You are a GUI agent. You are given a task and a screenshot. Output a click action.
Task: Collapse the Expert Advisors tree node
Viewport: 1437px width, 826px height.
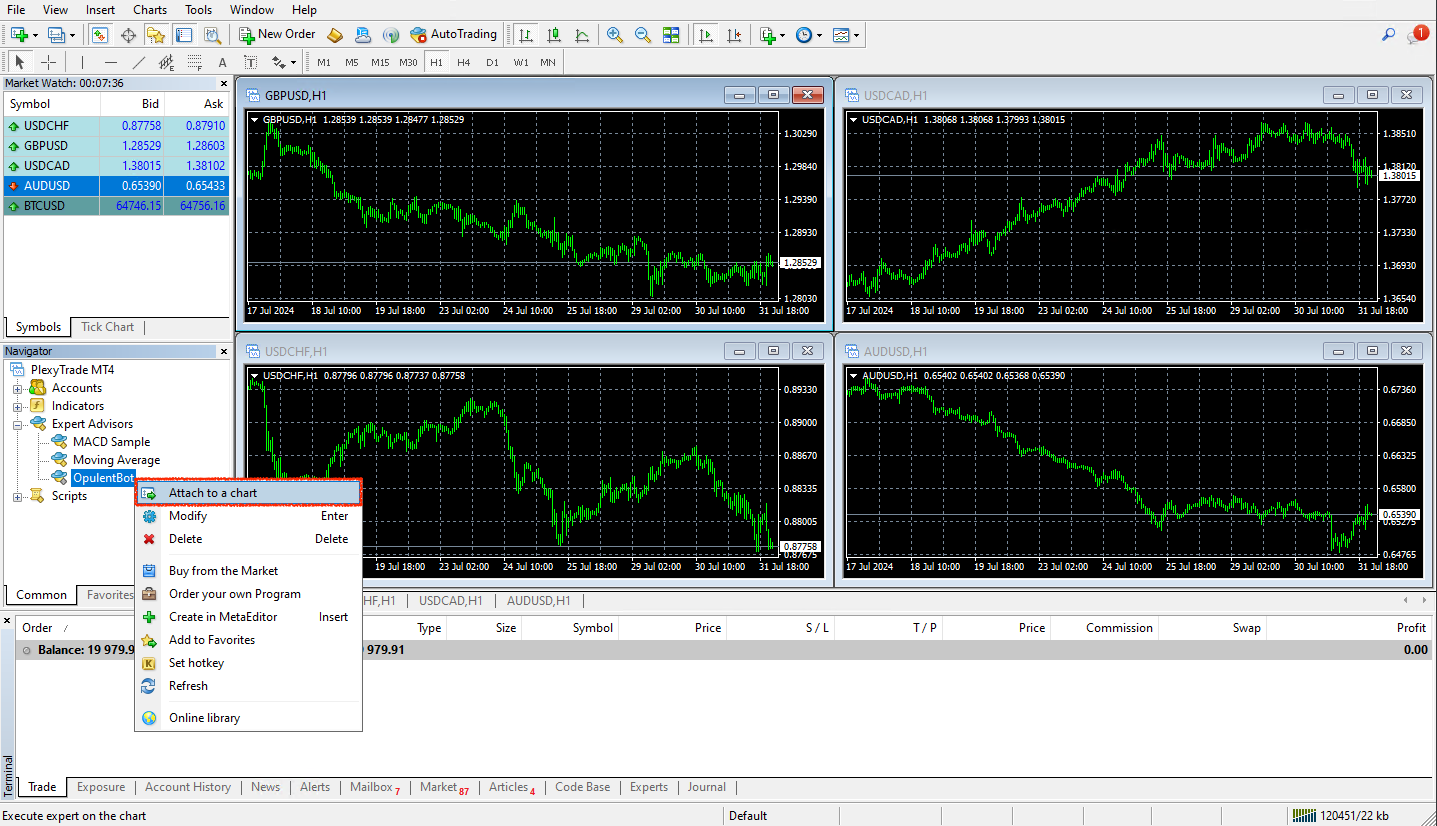tap(17, 424)
